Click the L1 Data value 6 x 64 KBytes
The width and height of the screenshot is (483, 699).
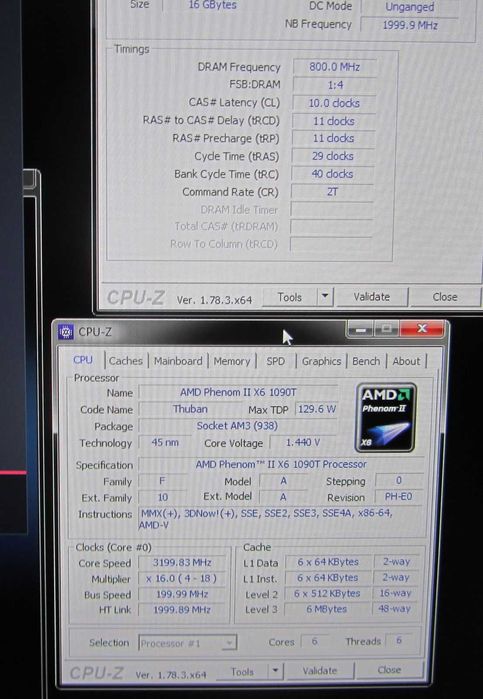pos(328,562)
